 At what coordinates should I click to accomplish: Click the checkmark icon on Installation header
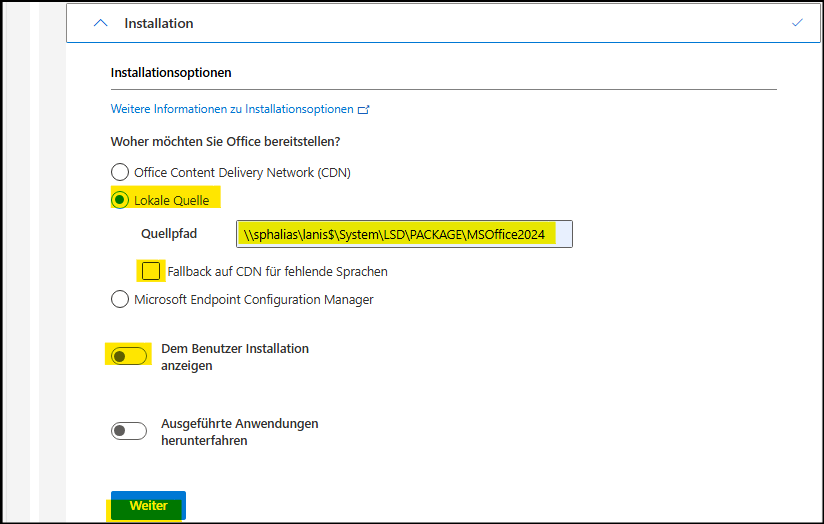[x=797, y=23]
